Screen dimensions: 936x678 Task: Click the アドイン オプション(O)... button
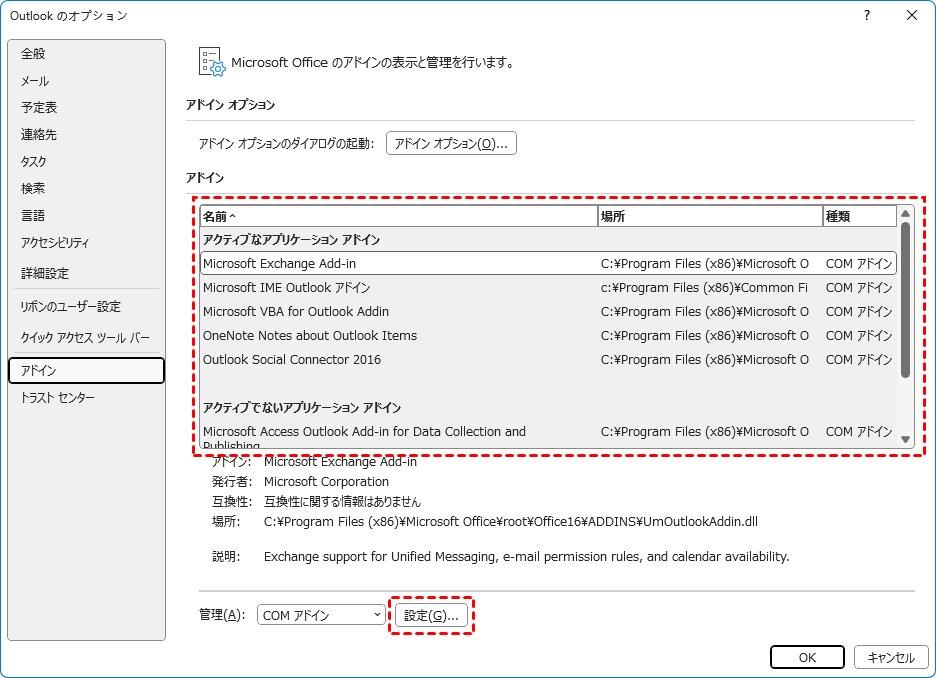451,143
